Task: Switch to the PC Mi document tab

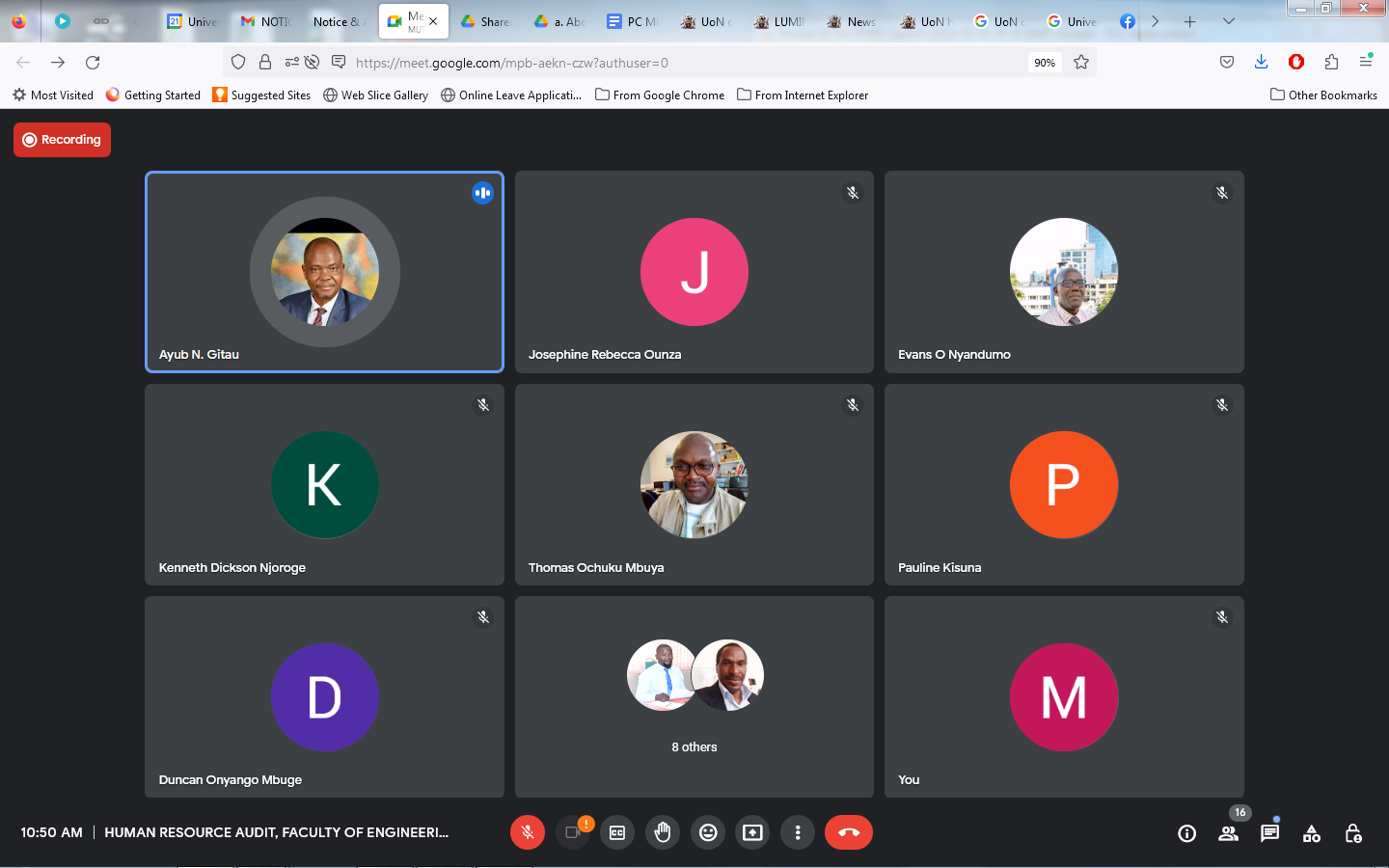Action: (x=632, y=21)
